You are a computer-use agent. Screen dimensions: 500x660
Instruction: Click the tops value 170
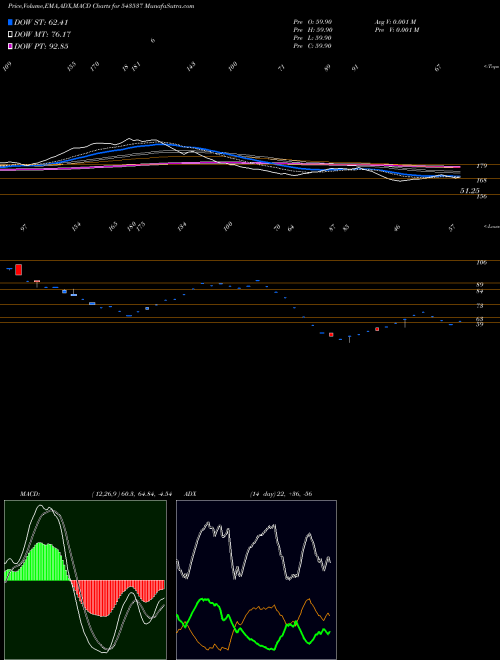click(95, 67)
